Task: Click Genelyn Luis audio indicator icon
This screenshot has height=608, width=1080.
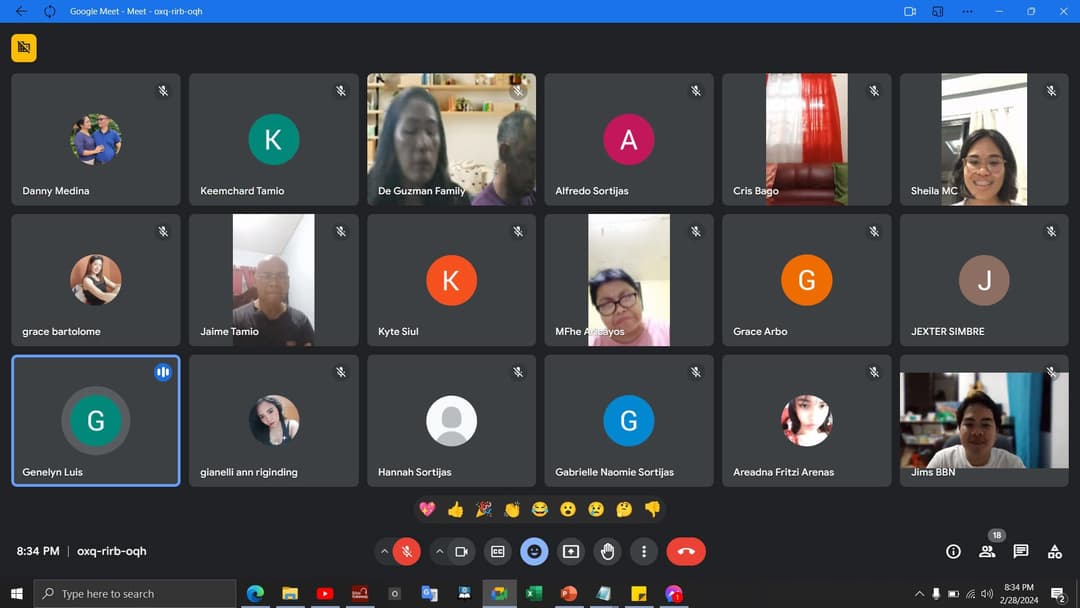Action: 163,373
